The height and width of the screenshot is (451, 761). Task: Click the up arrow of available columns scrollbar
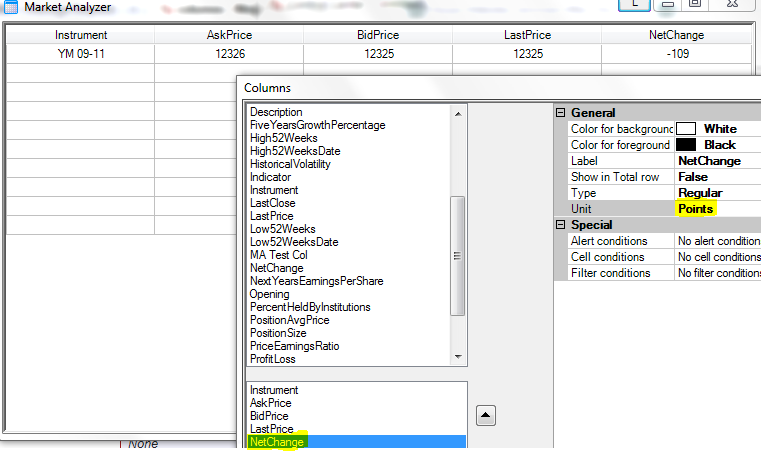pyautogui.click(x=458, y=114)
